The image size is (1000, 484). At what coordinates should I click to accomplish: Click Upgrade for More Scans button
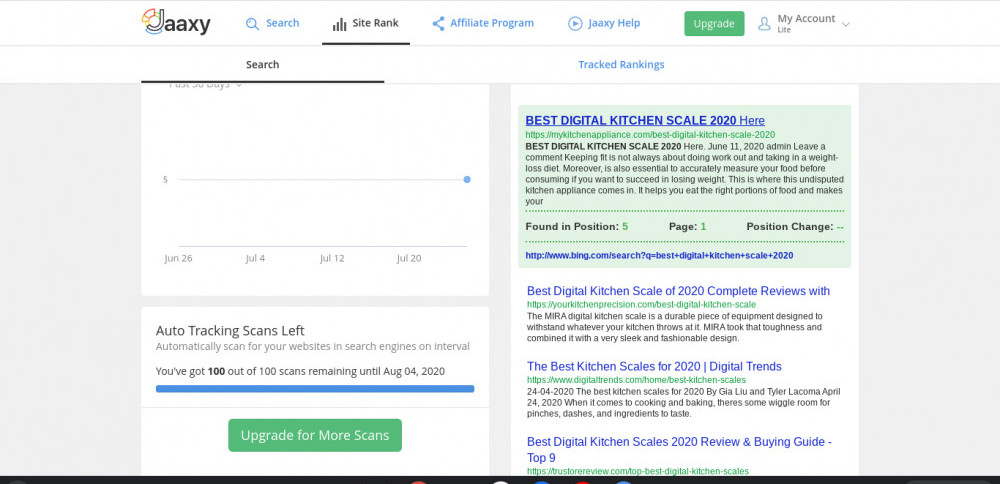315,436
